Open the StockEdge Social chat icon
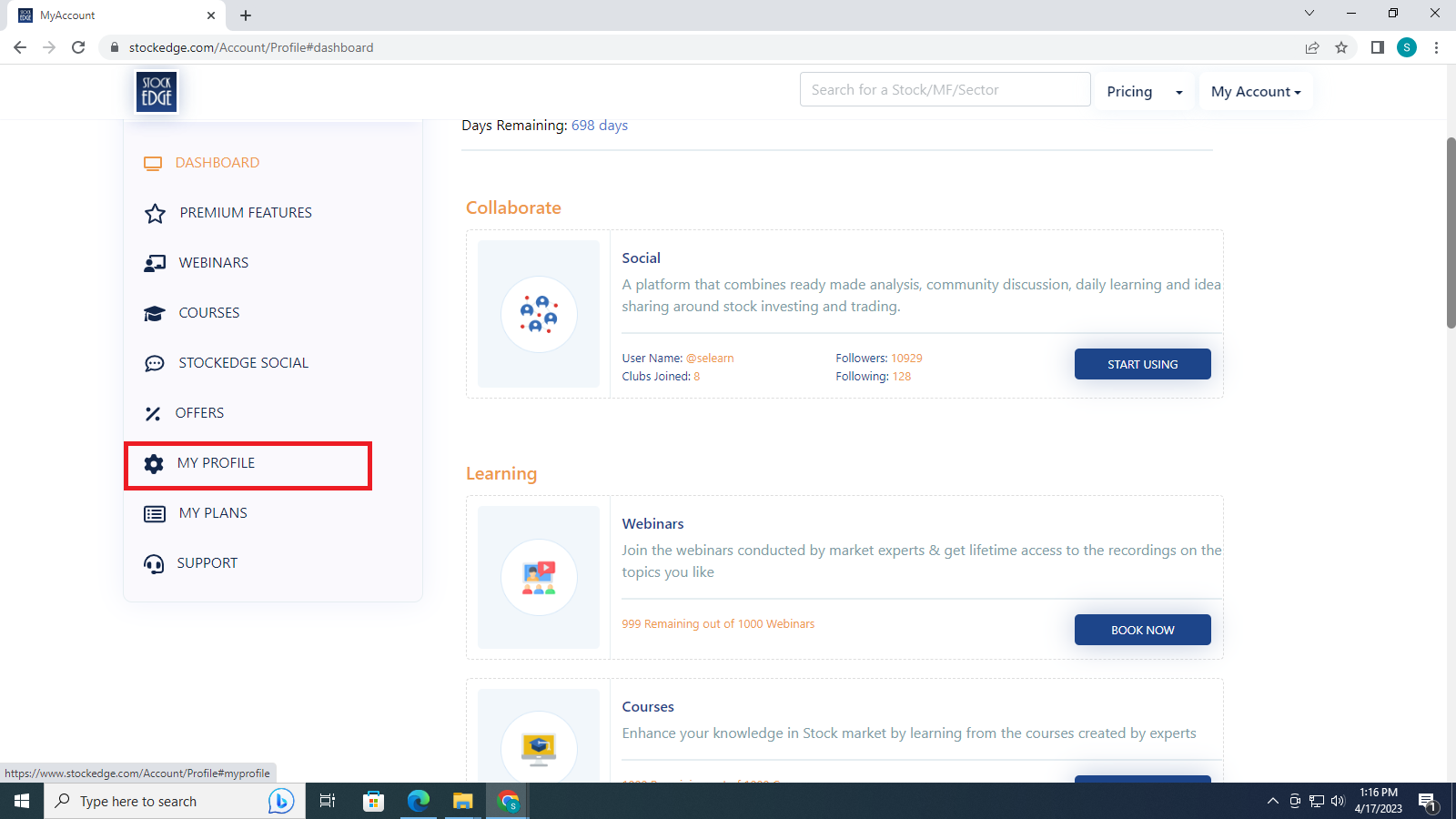1456x819 pixels. [155, 363]
